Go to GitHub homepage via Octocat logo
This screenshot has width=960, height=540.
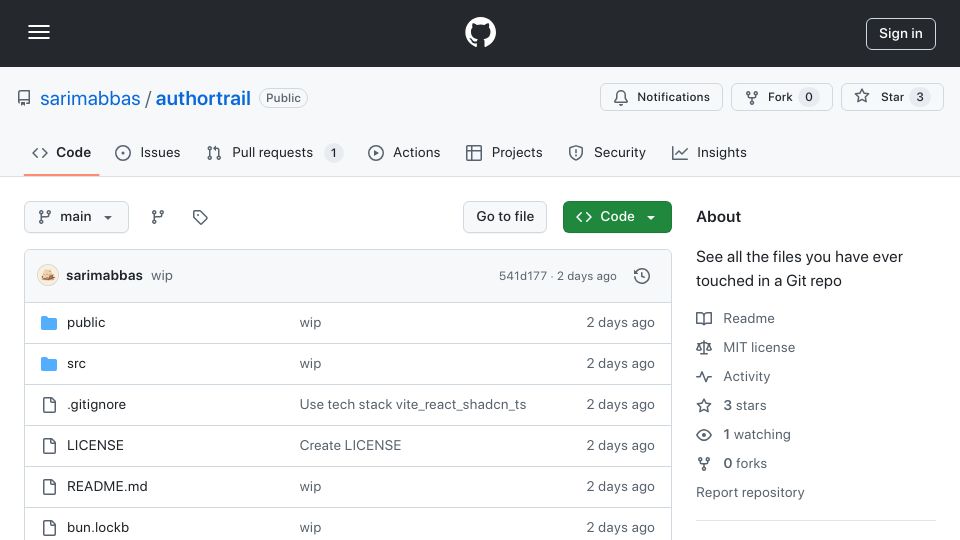(480, 32)
